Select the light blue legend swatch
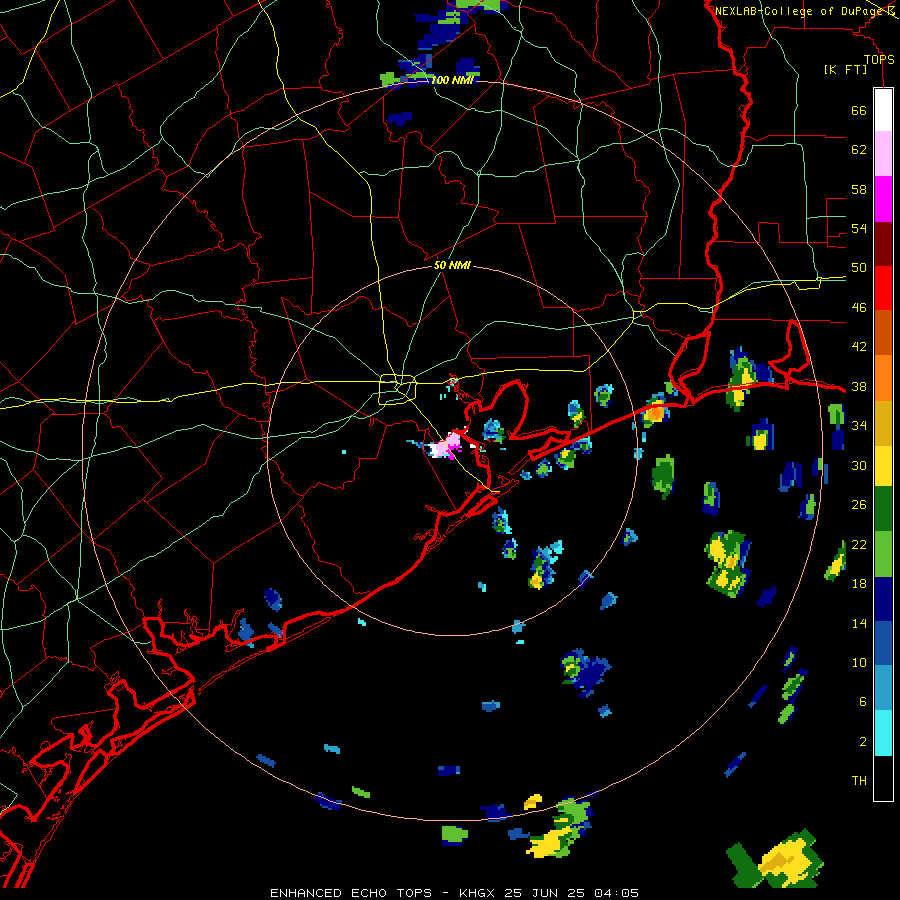The image size is (900, 900). click(883, 688)
